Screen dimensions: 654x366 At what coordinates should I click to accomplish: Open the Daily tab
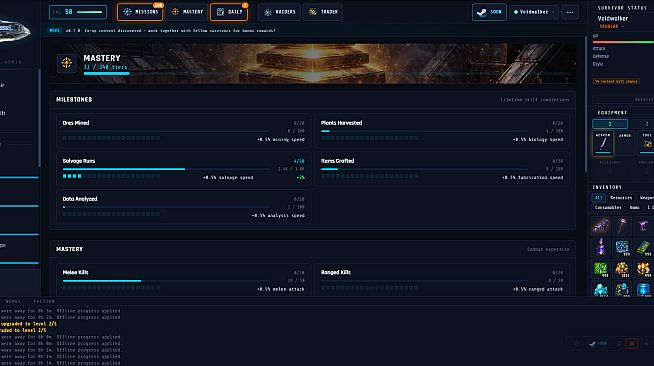pyautogui.click(x=229, y=12)
